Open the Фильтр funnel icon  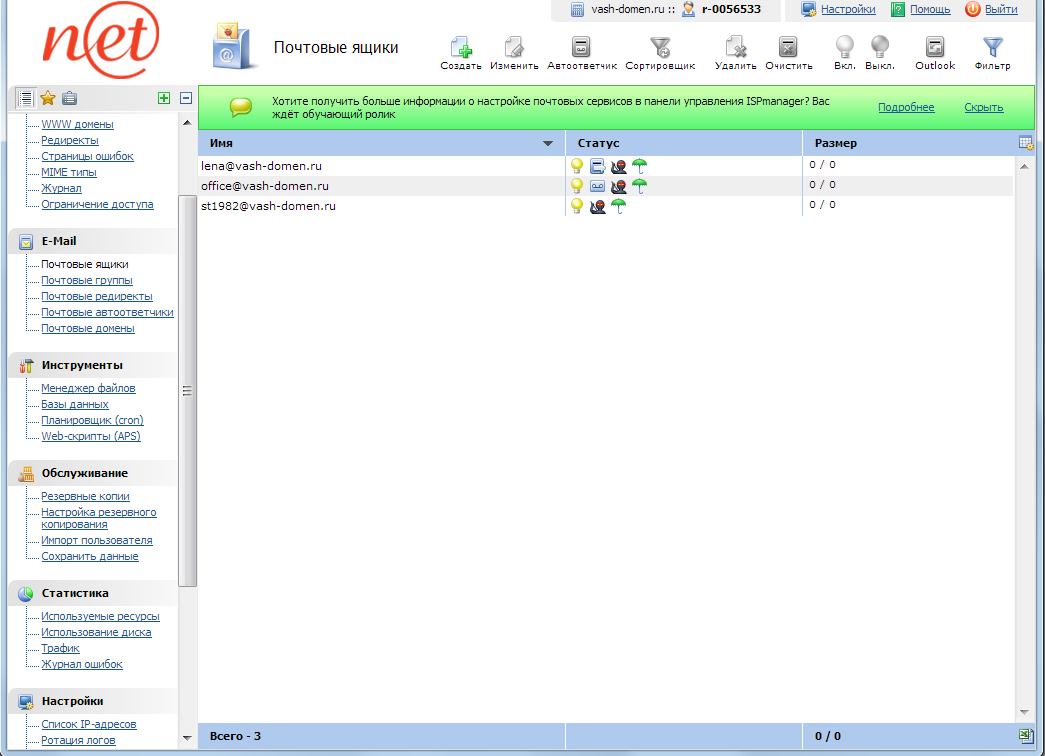pyautogui.click(x=992, y=48)
